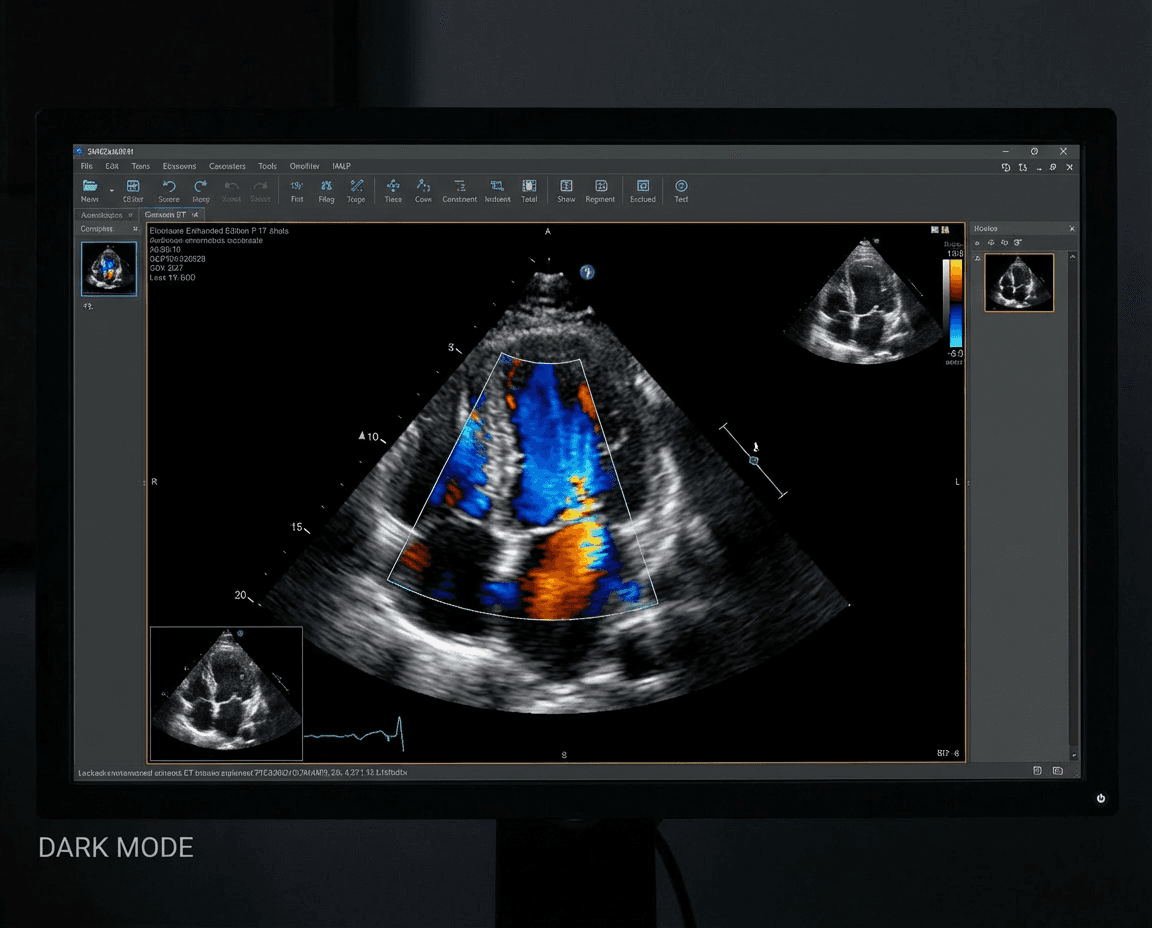
Task: Open the Segment tool icon
Action: click(x=600, y=188)
